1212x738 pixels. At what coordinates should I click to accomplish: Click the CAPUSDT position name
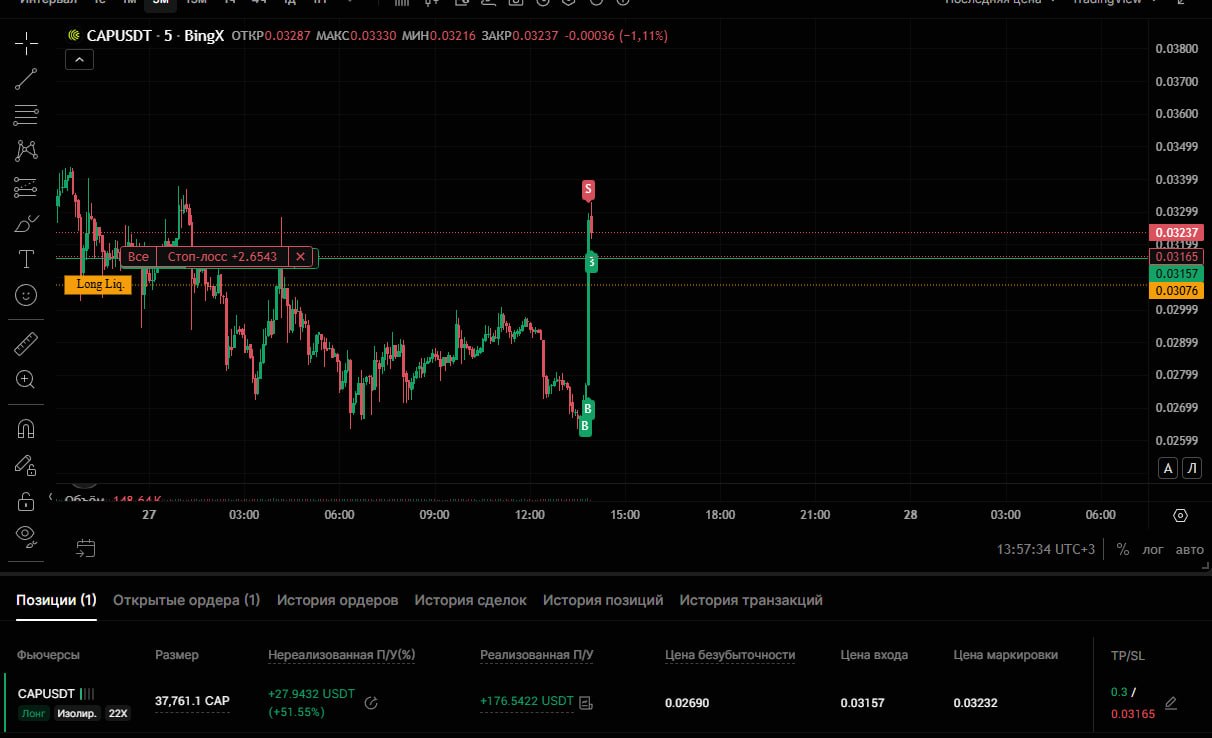coord(46,693)
